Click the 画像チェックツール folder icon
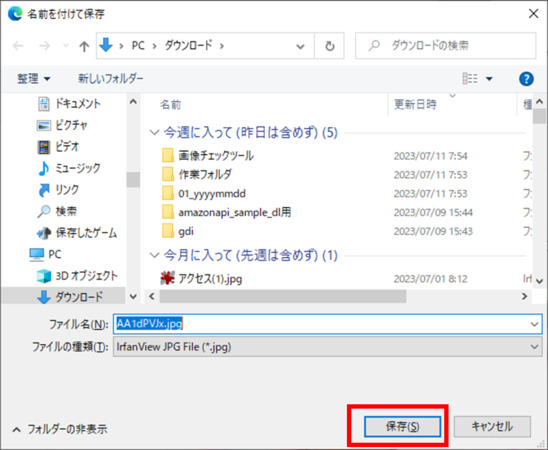 pos(168,155)
